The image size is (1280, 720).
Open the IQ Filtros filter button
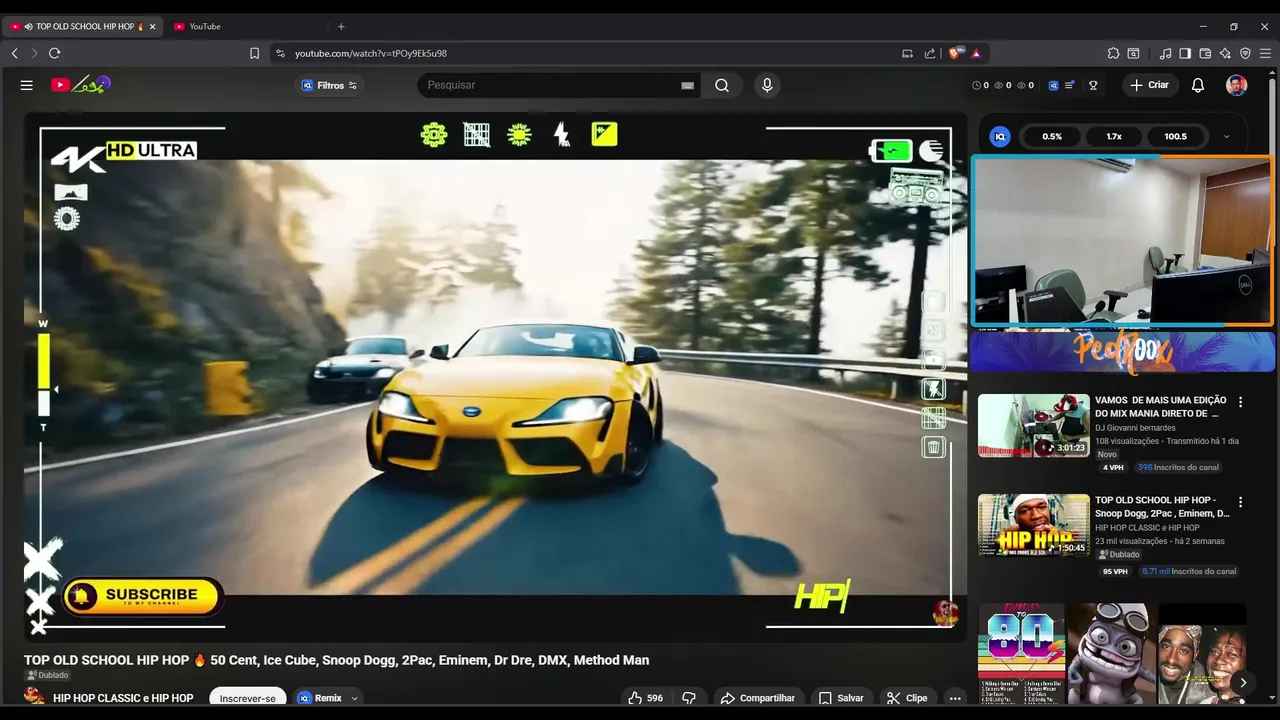[x=329, y=85]
